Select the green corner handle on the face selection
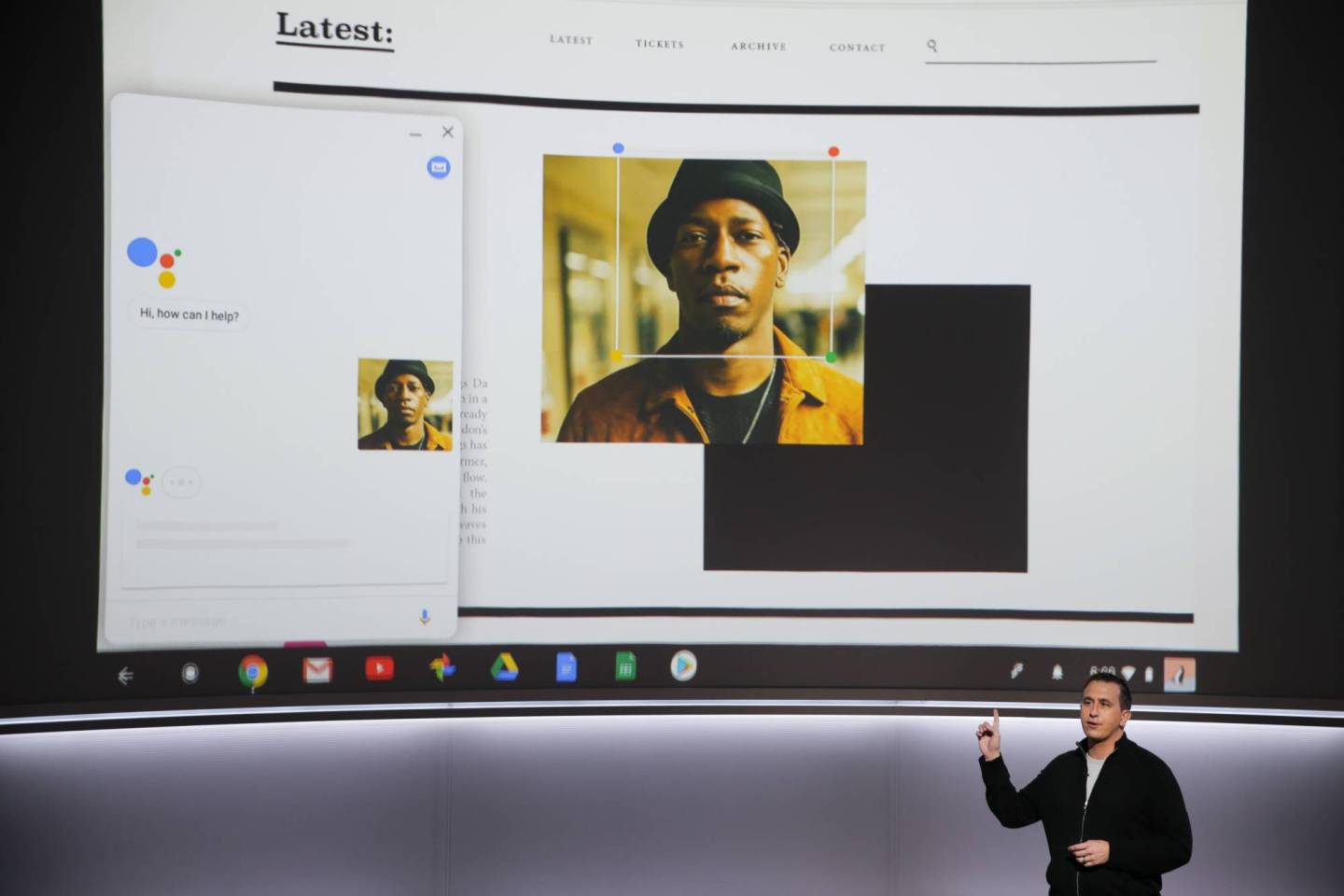This screenshot has width=1344, height=896. pos(832,355)
